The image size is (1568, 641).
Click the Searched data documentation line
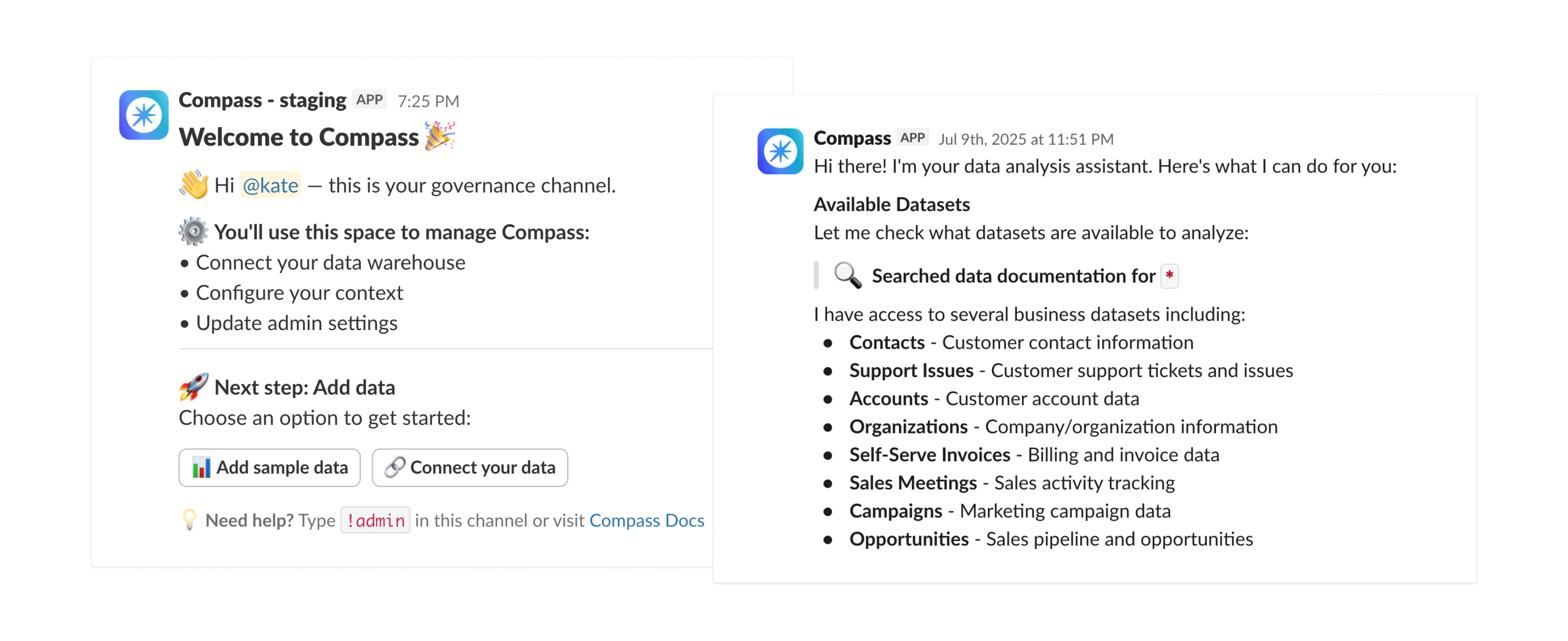click(x=1013, y=276)
